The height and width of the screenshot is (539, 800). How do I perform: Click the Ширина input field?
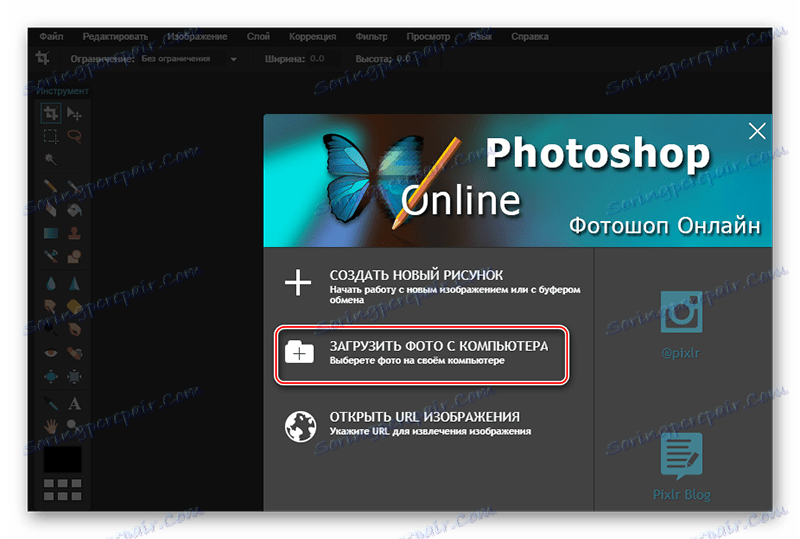point(323,59)
